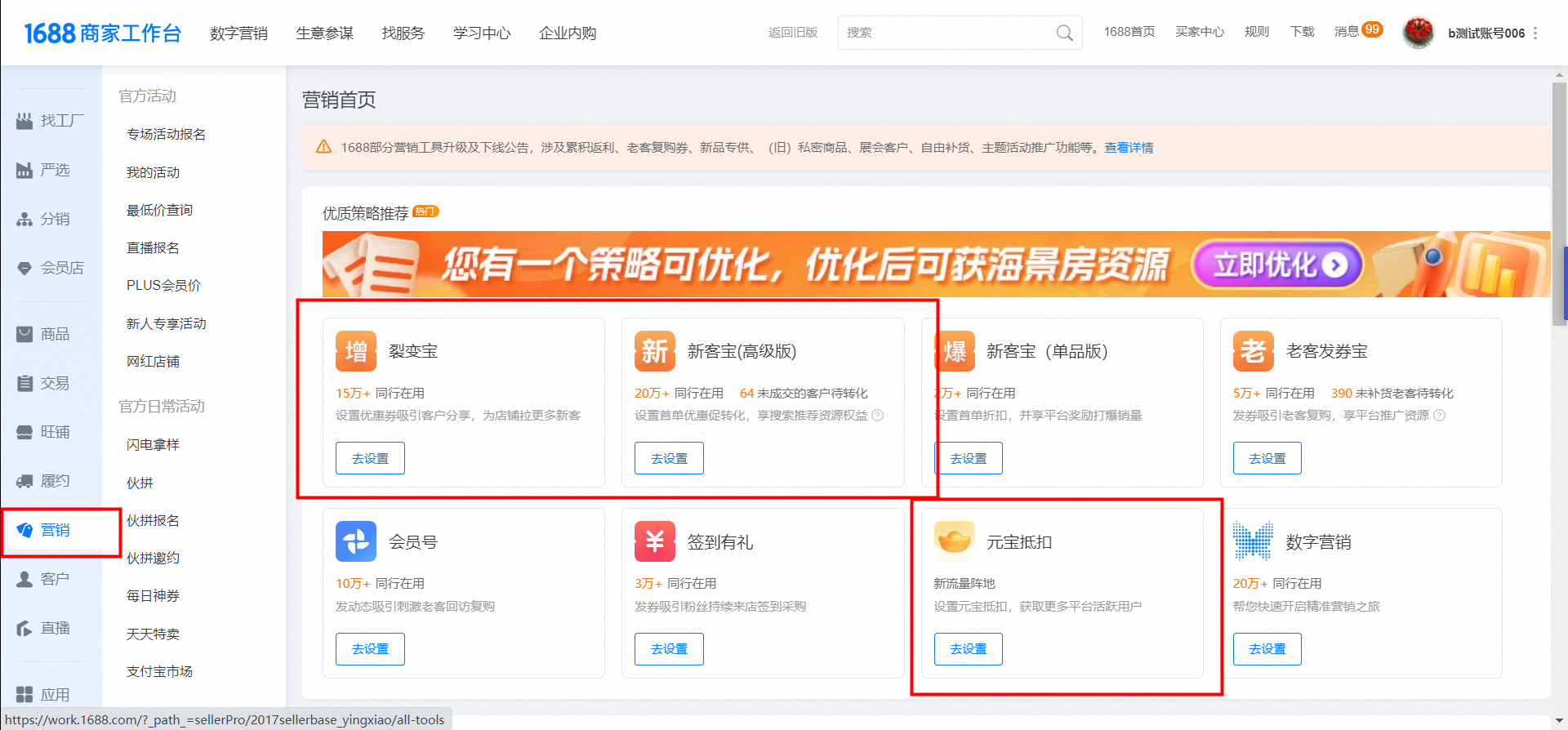Open the 找工厂 sidebar icon
1568x730 pixels.
pyautogui.click(x=24, y=121)
